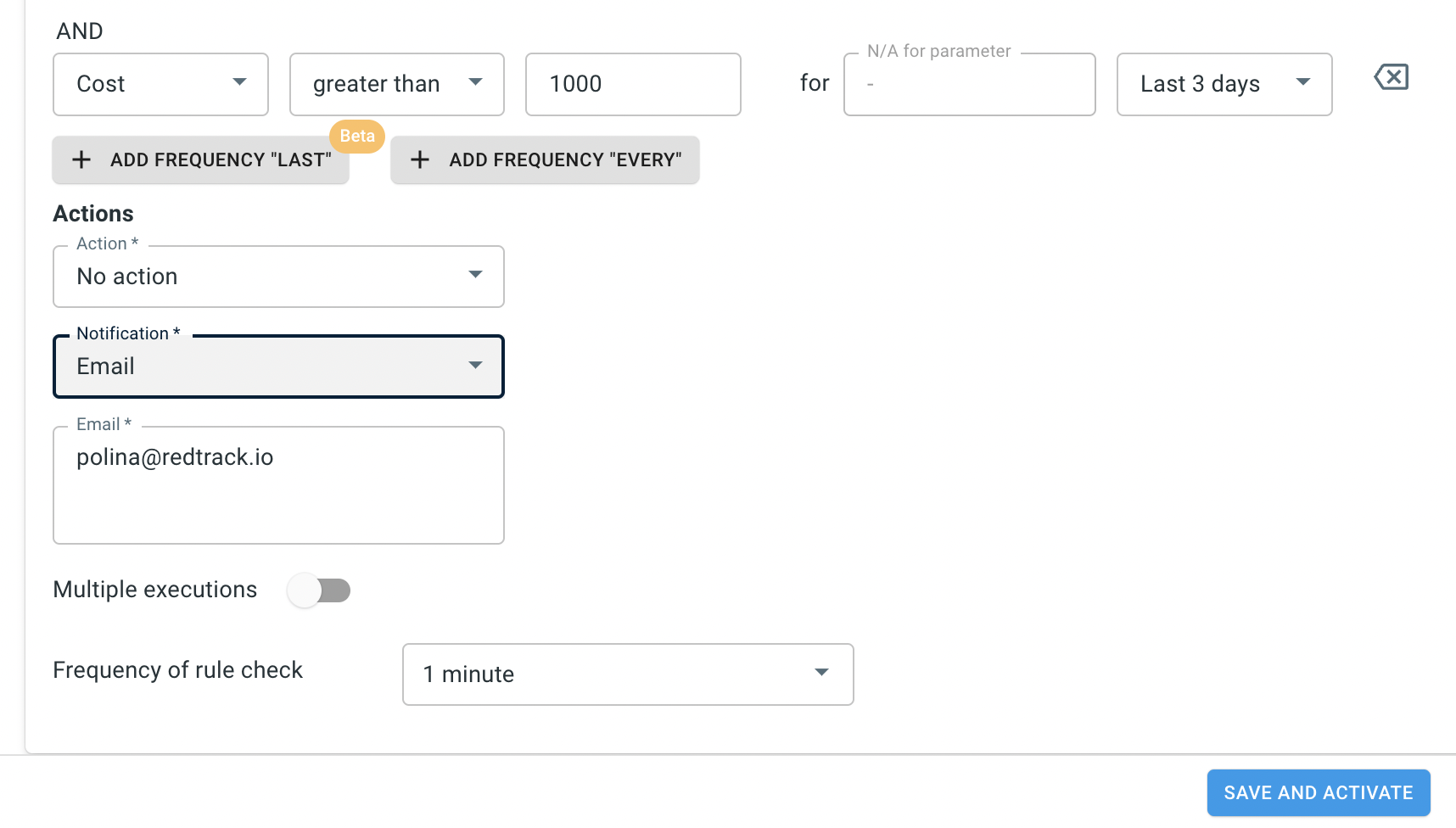The width and height of the screenshot is (1456, 828).
Task: Click the N/A for parameter field
Action: click(970, 84)
